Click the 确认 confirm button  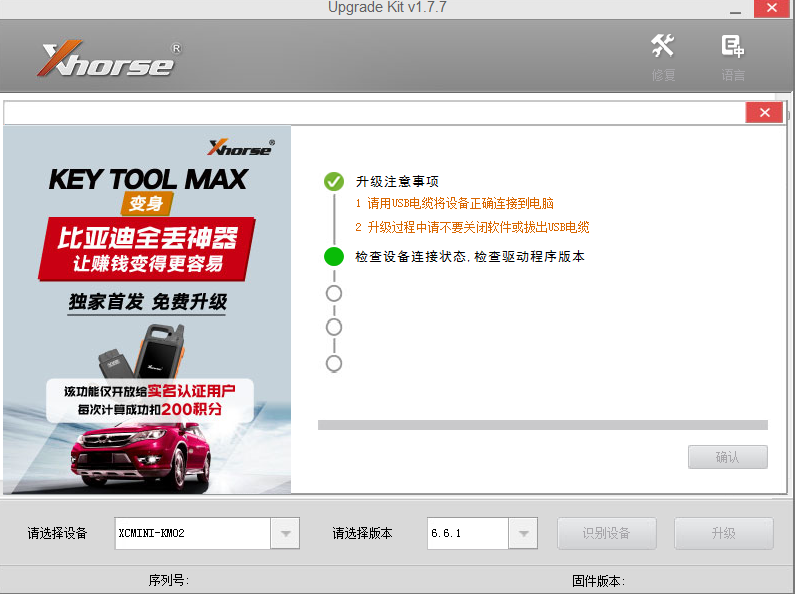[x=728, y=457]
